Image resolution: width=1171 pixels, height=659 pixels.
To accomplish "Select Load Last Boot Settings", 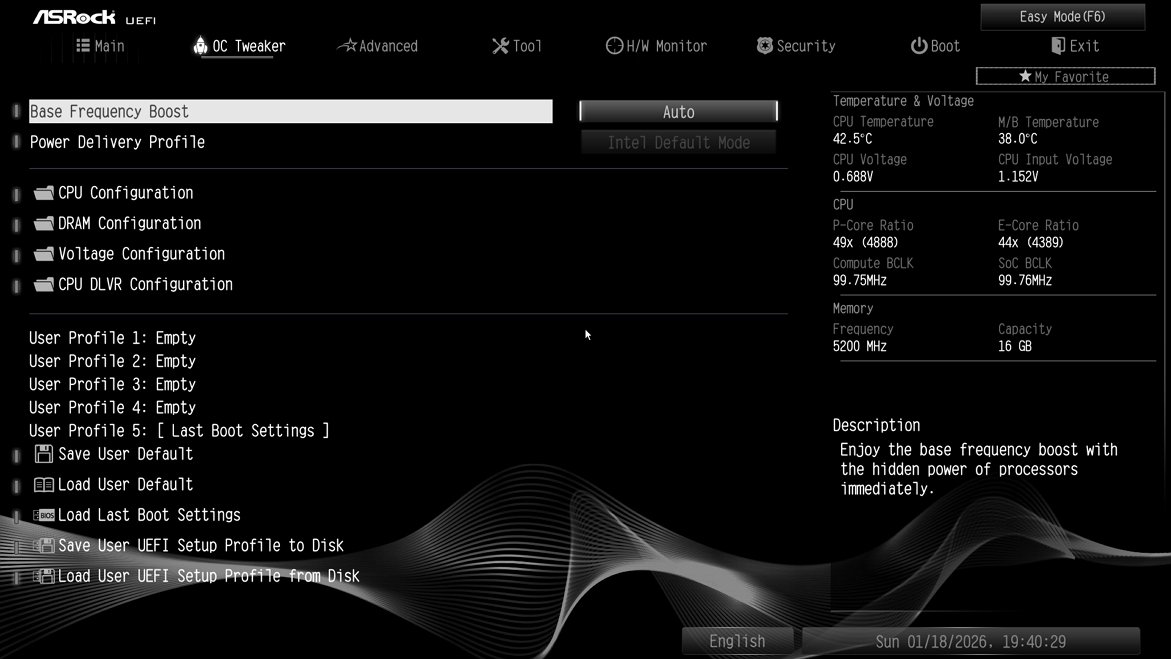I will pyautogui.click(x=148, y=514).
